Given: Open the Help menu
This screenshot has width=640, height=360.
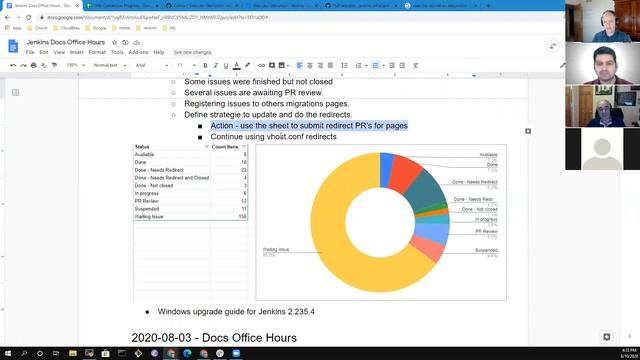Looking at the screenshot, I should [158, 52].
